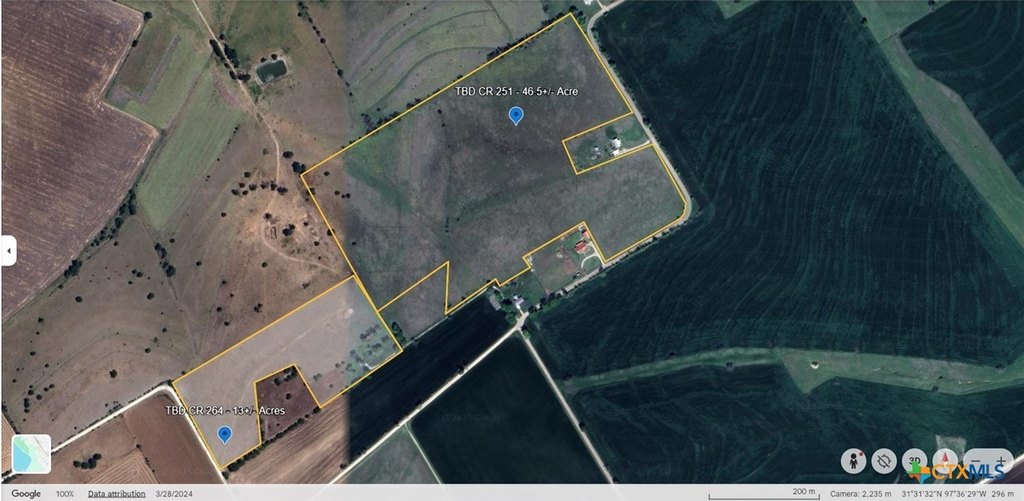Toggle the globe rotation lock icon

(883, 461)
